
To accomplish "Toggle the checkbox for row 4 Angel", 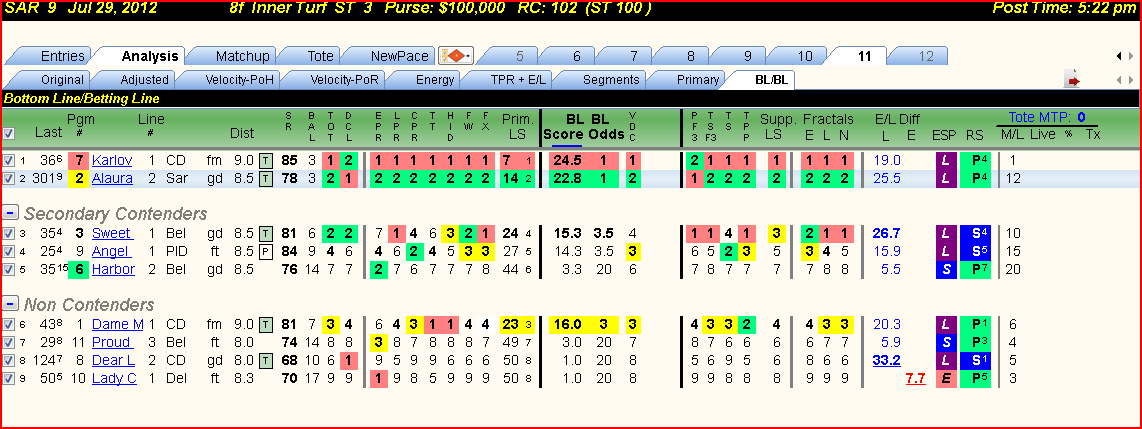I will coord(9,251).
